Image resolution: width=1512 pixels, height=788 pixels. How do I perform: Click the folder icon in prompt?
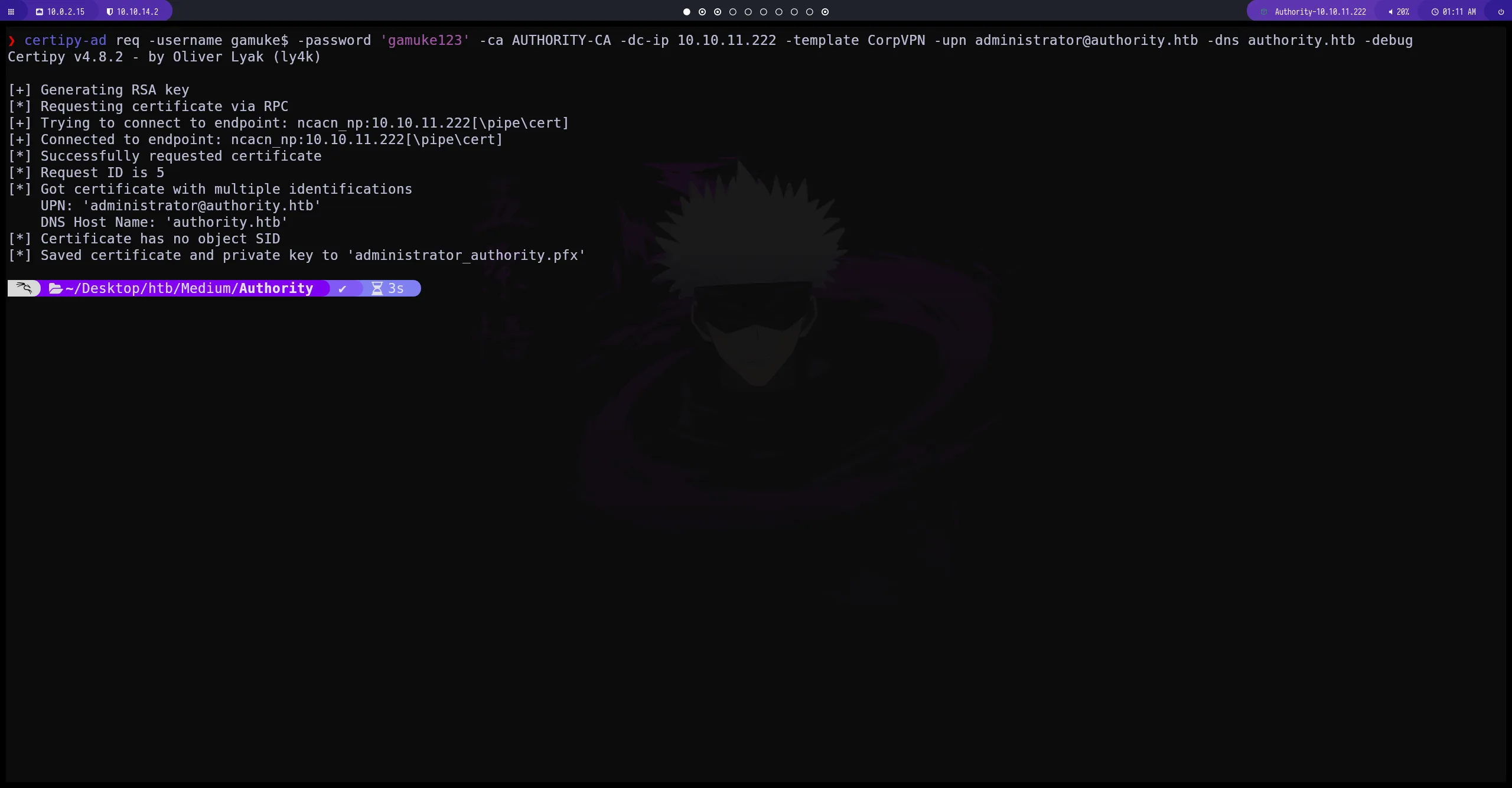click(x=56, y=288)
